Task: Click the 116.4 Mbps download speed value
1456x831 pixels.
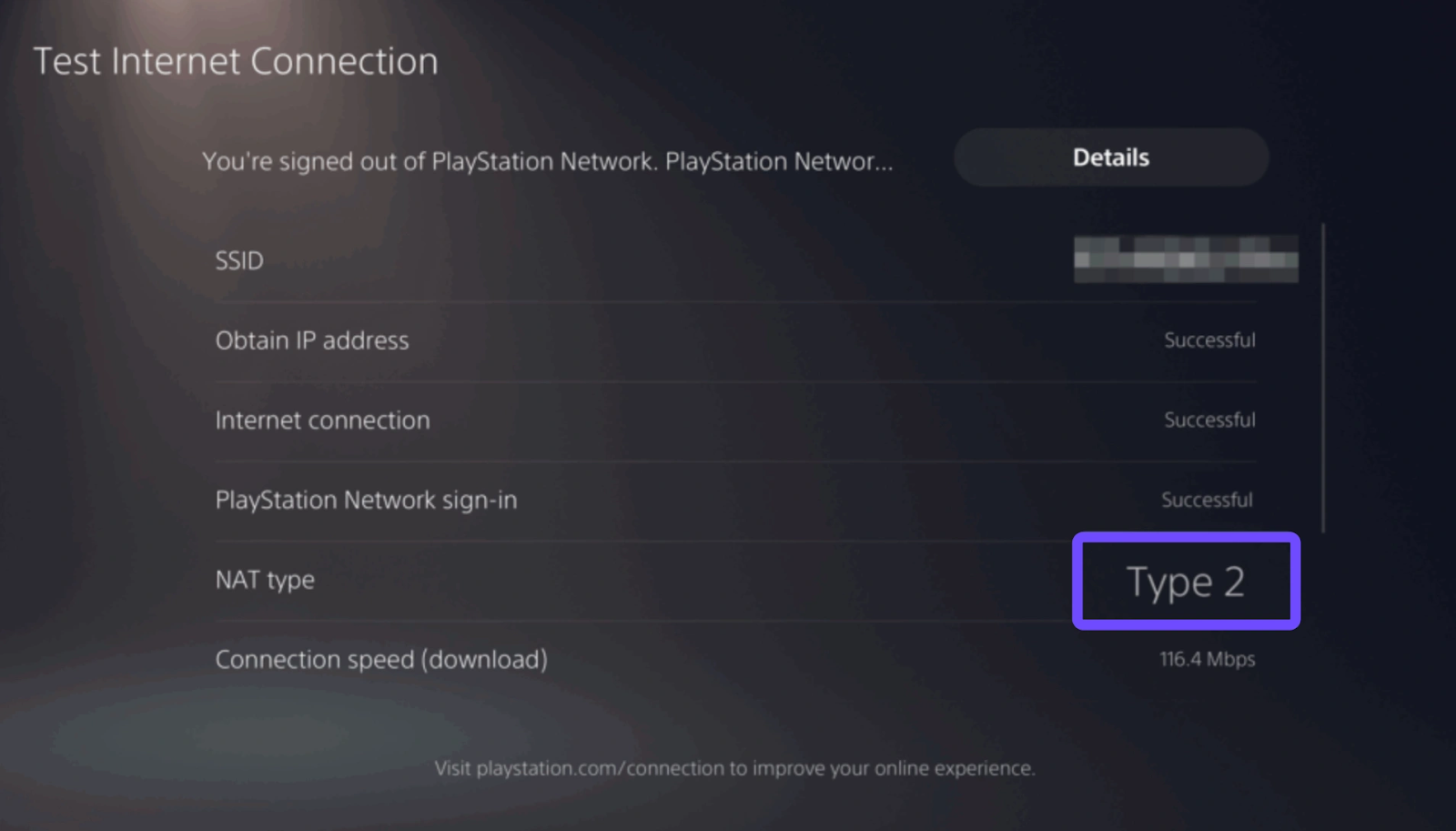Action: 1207,659
